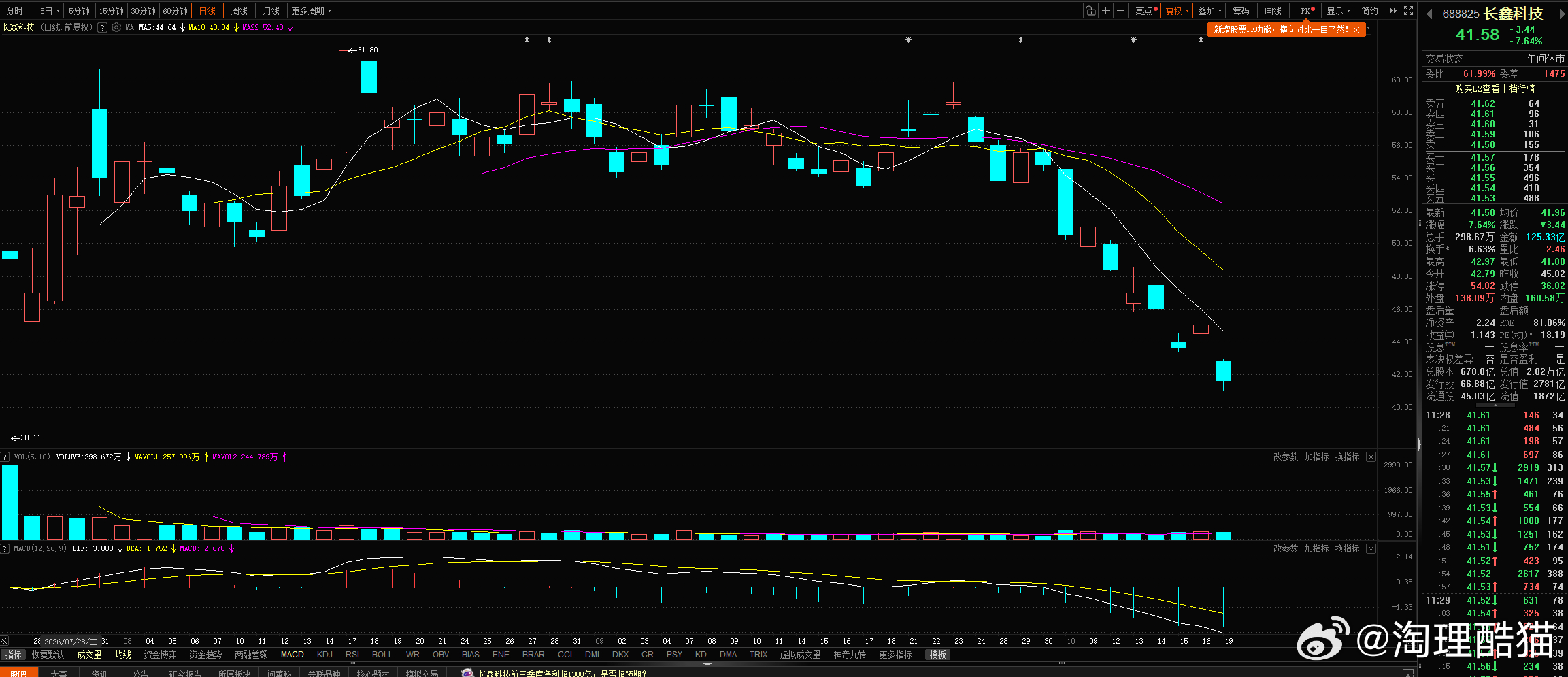Click the lock icon in chart toolbar
1568x677 pixels.
pyautogui.click(x=1090, y=11)
